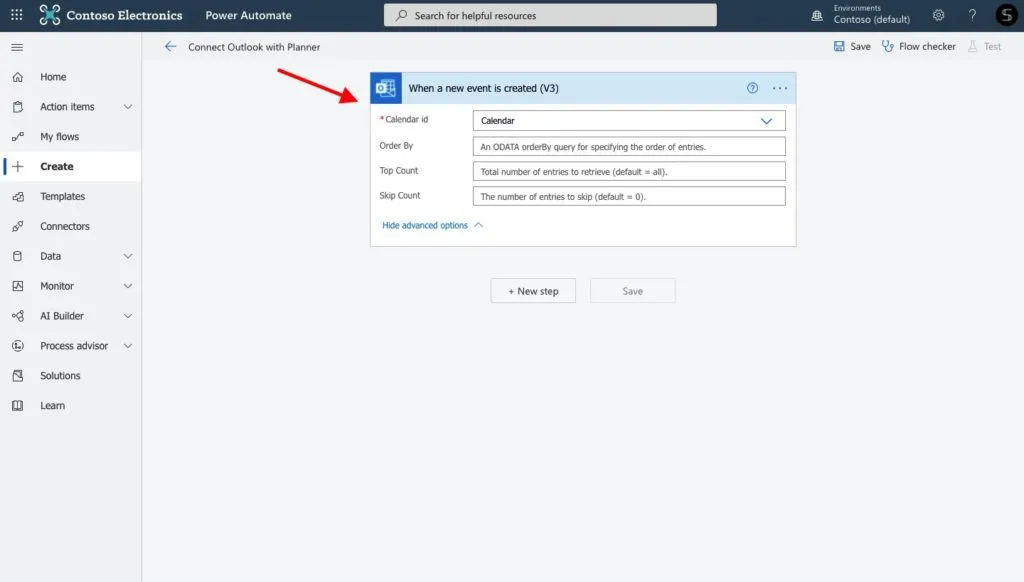
Task: Click the My flows icon
Action: (18, 137)
